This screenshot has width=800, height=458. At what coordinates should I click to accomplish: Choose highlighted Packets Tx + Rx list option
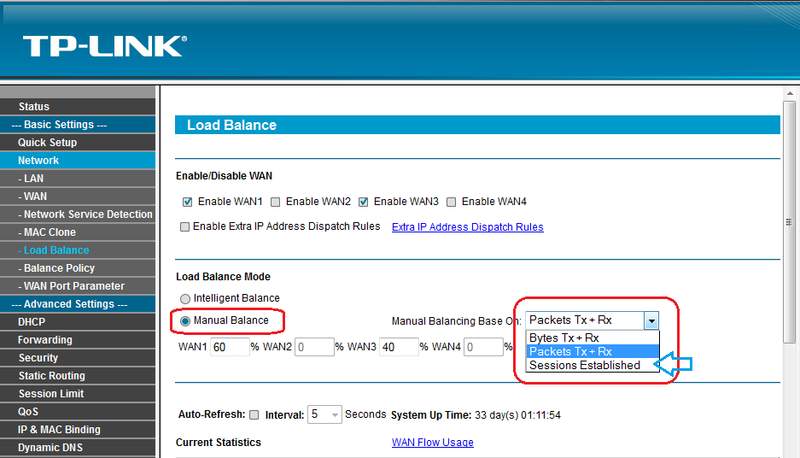point(592,351)
